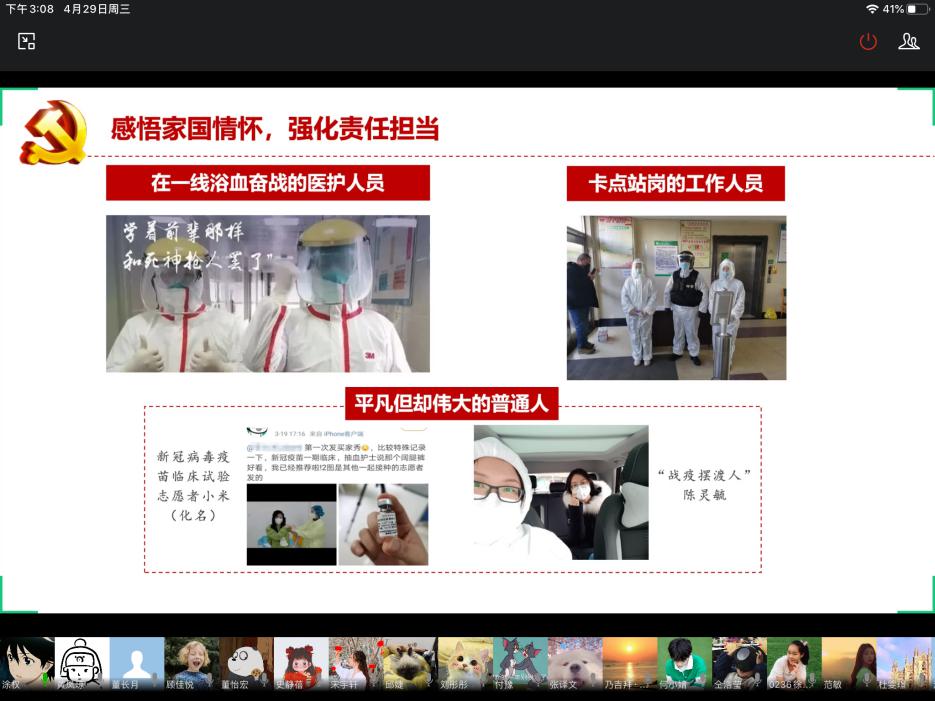Screen dimensions: 935x701
Task: Tap the vaccine volunteer Weibo post screenshot
Action: [x=337, y=495]
